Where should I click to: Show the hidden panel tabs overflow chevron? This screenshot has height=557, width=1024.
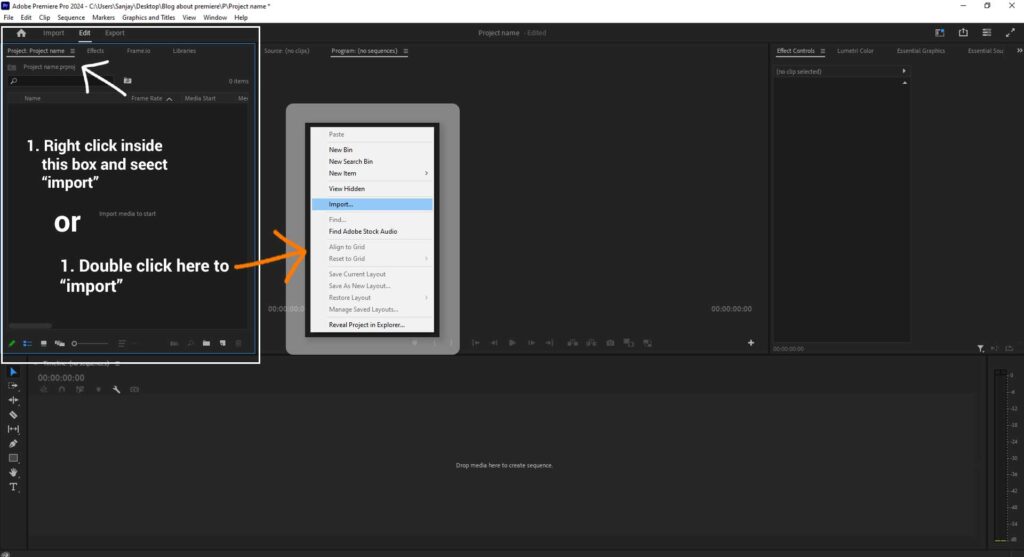1019,50
